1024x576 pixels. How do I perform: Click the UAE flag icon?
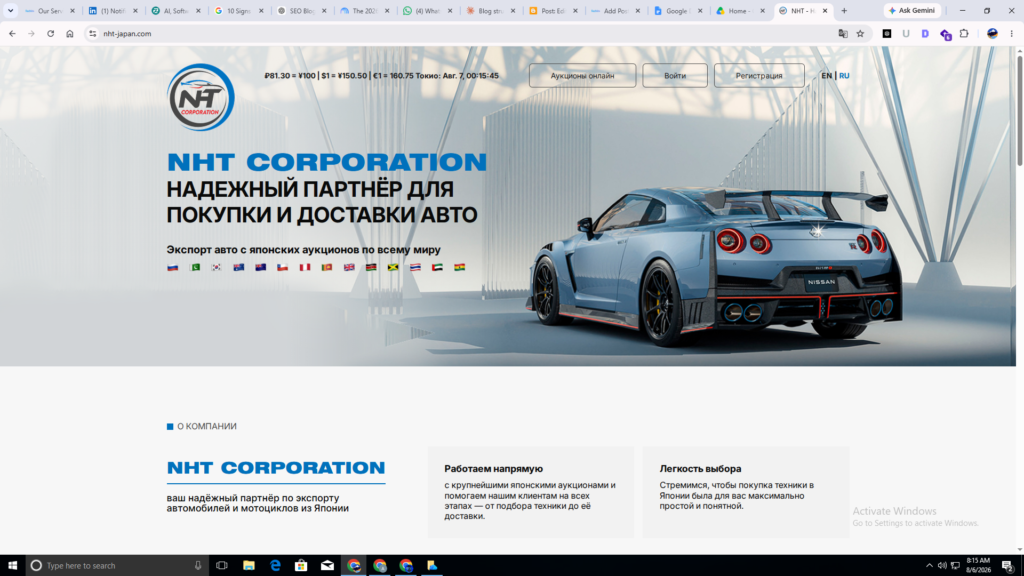(438, 267)
